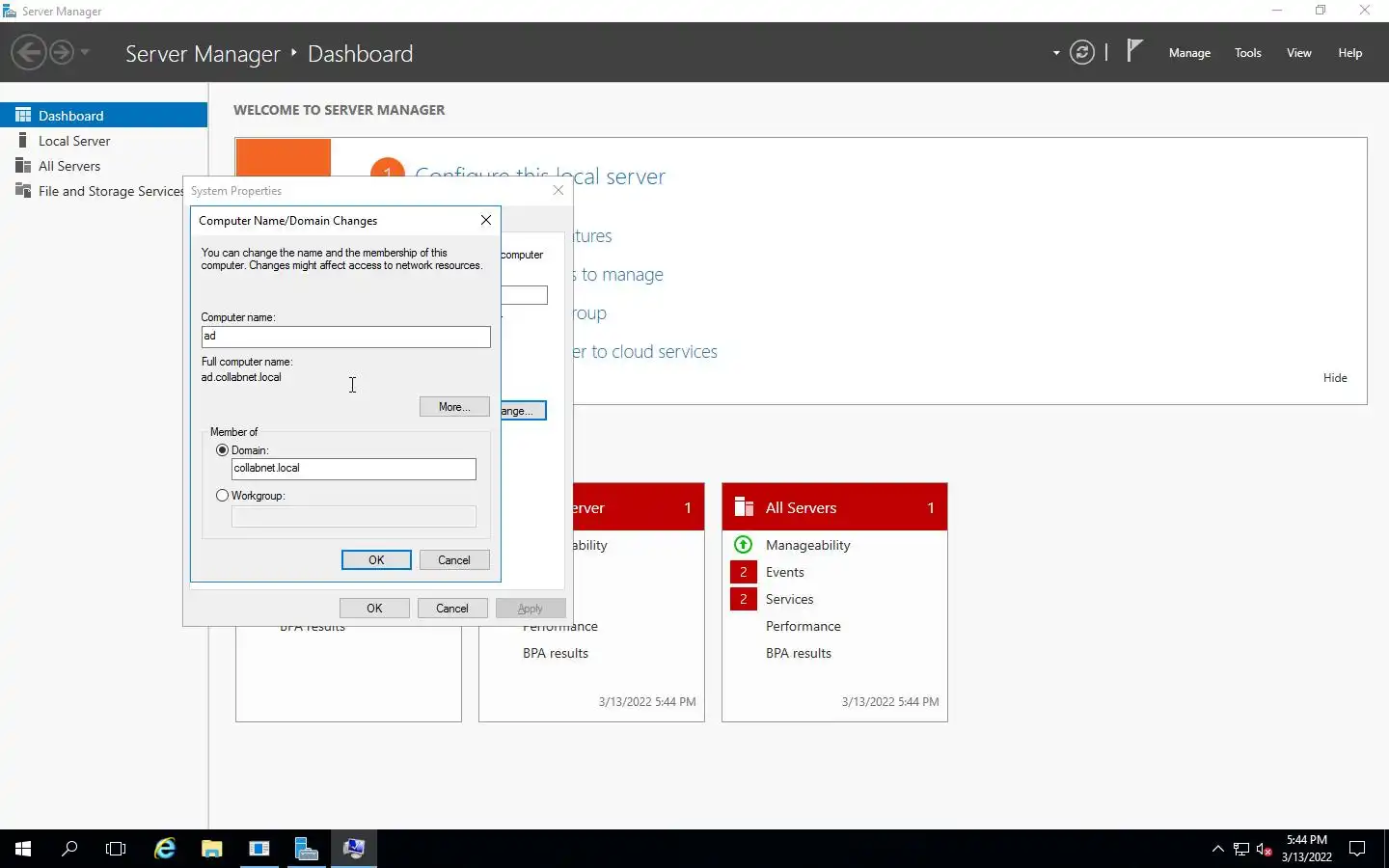Click OK in the System Properties window
This screenshot has height=868, width=1389.
click(x=374, y=609)
